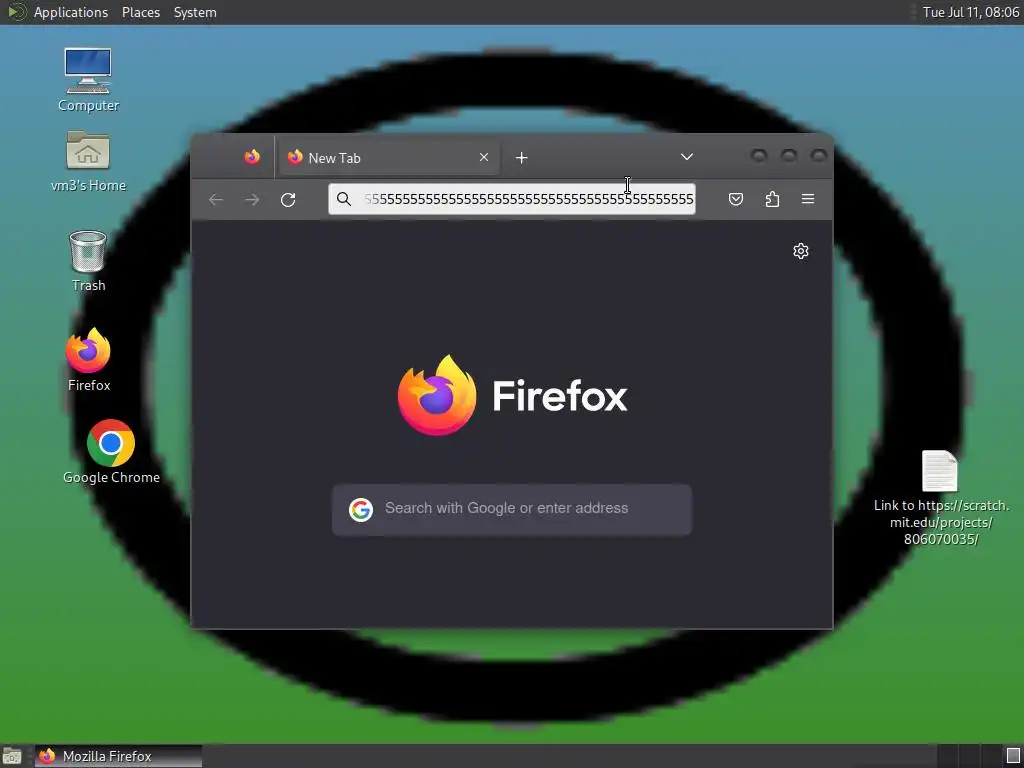
Task: Open new tab page settings gear
Action: [x=801, y=251]
